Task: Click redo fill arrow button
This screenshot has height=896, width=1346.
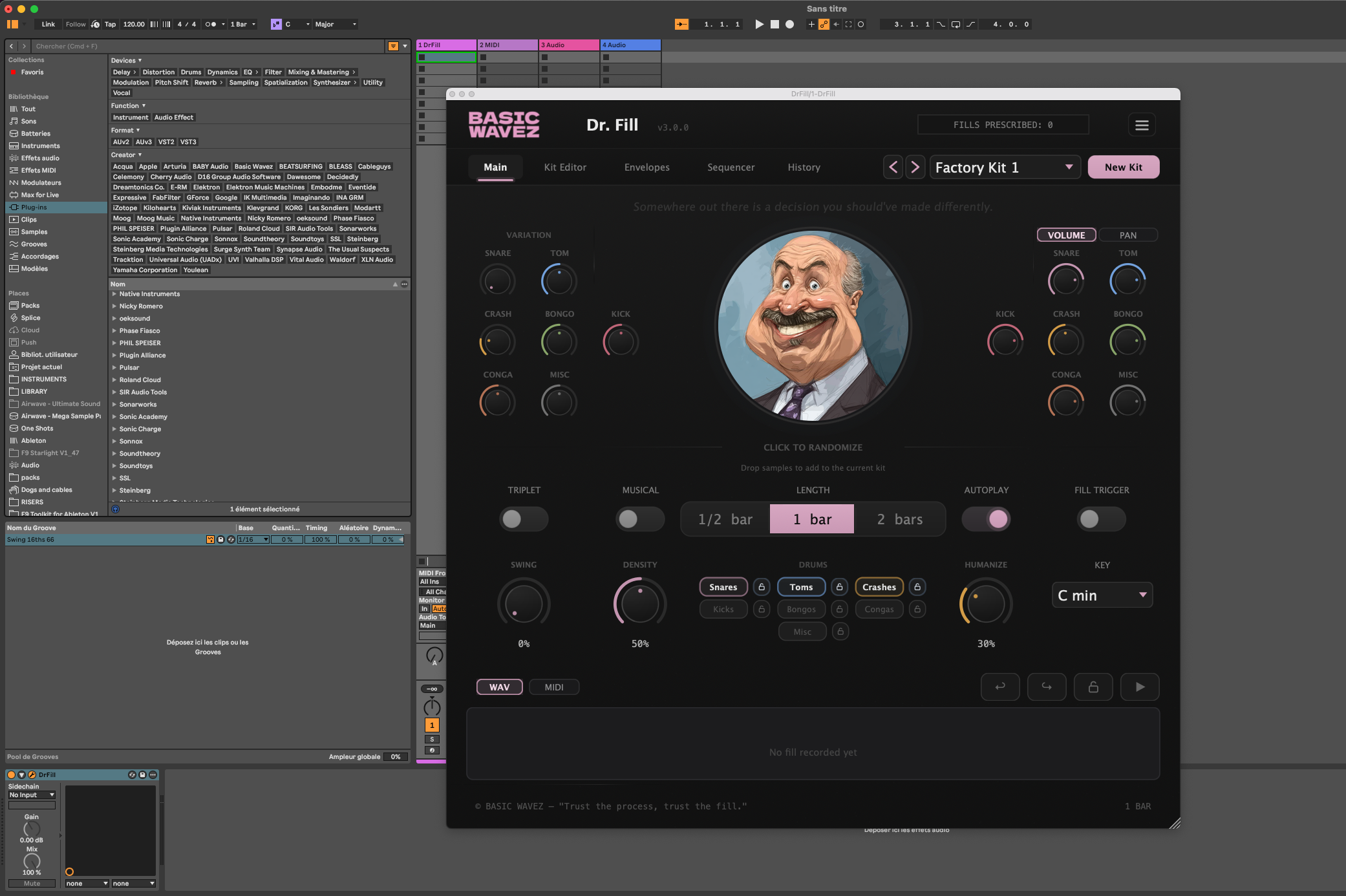Action: coord(1047,687)
